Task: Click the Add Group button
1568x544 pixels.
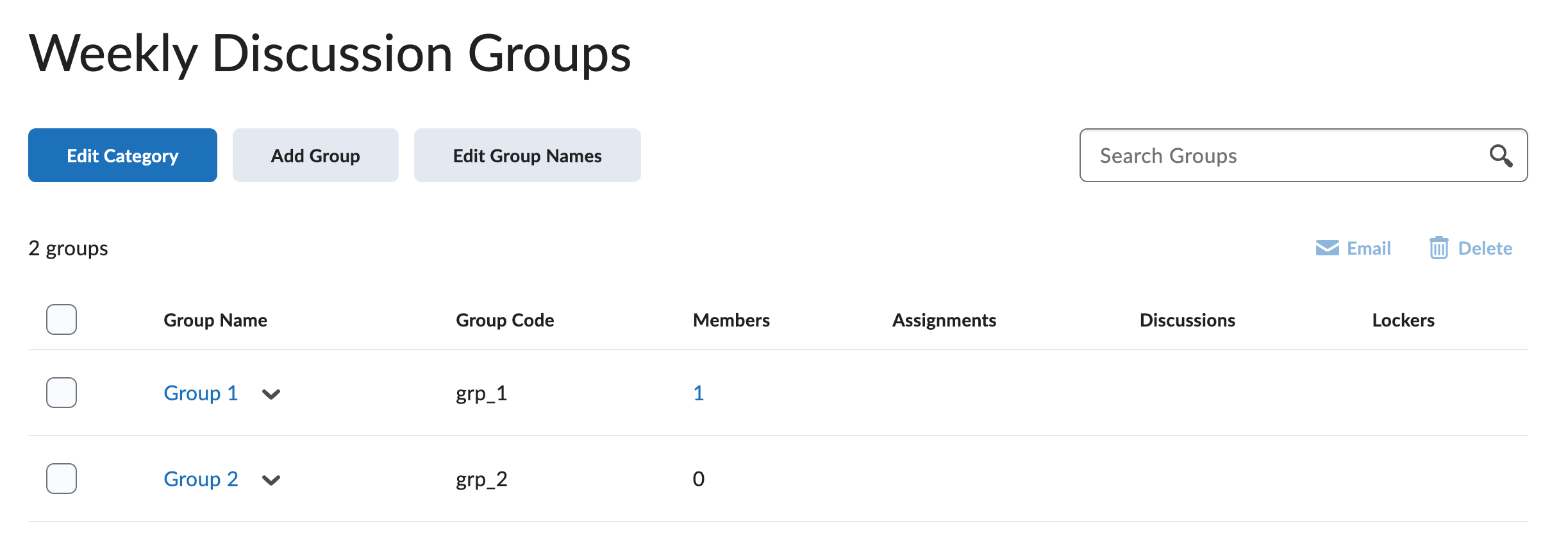Action: coord(315,155)
